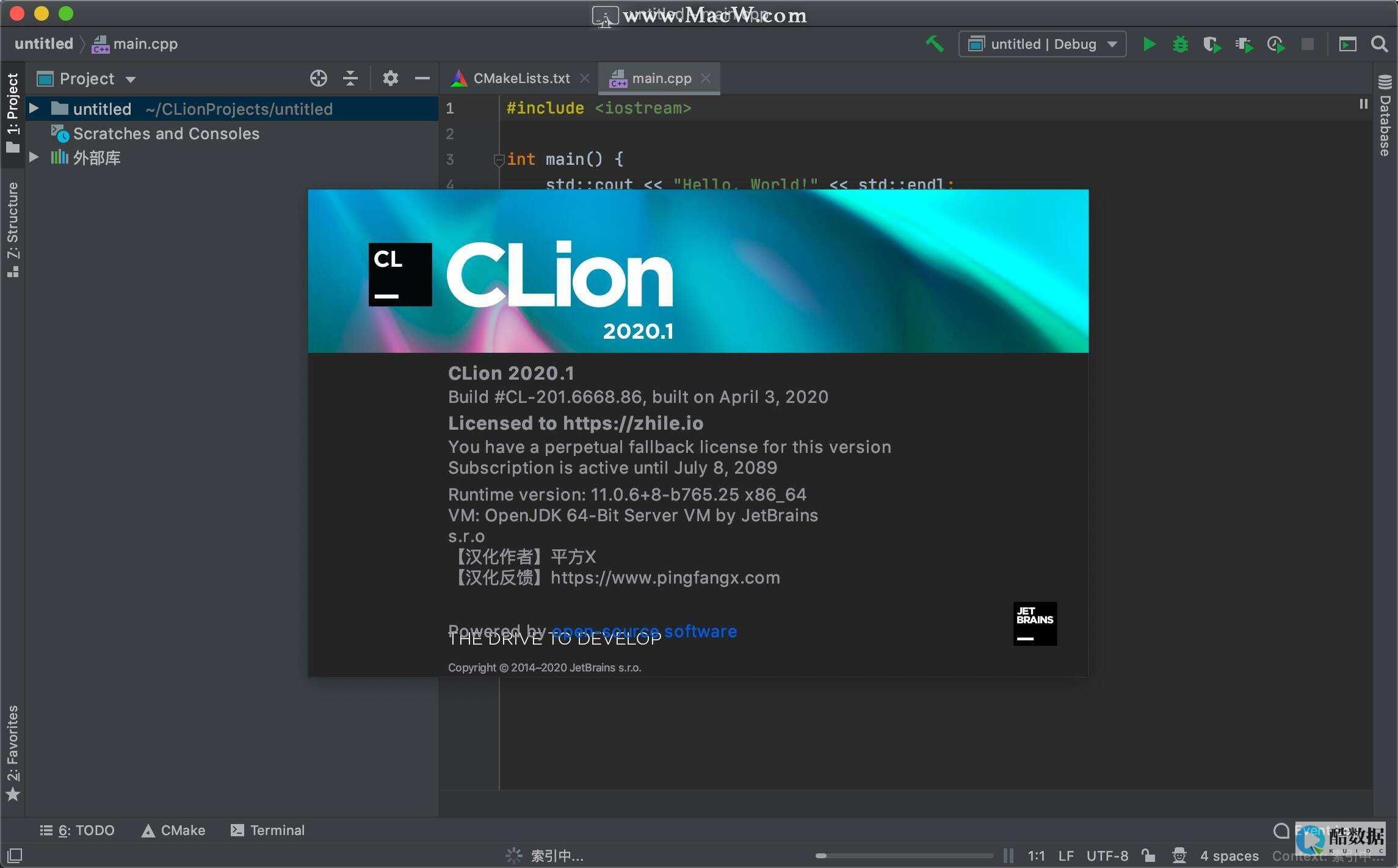This screenshot has height=868, width=1398.
Task: Locate opened file crosshair icon
Action: click(x=318, y=78)
